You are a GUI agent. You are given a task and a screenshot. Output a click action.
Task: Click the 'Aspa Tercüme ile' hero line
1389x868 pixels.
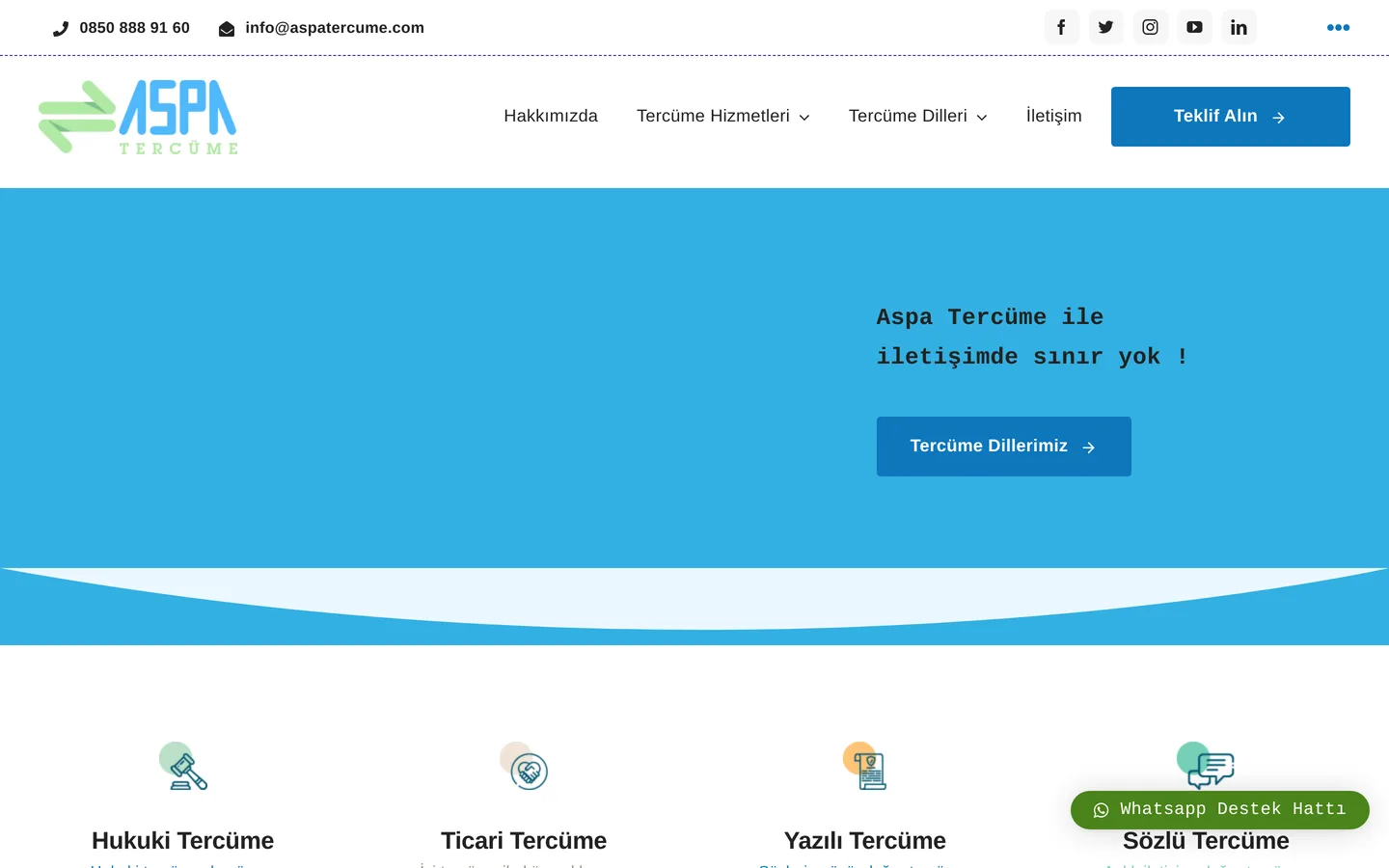pyautogui.click(x=990, y=317)
